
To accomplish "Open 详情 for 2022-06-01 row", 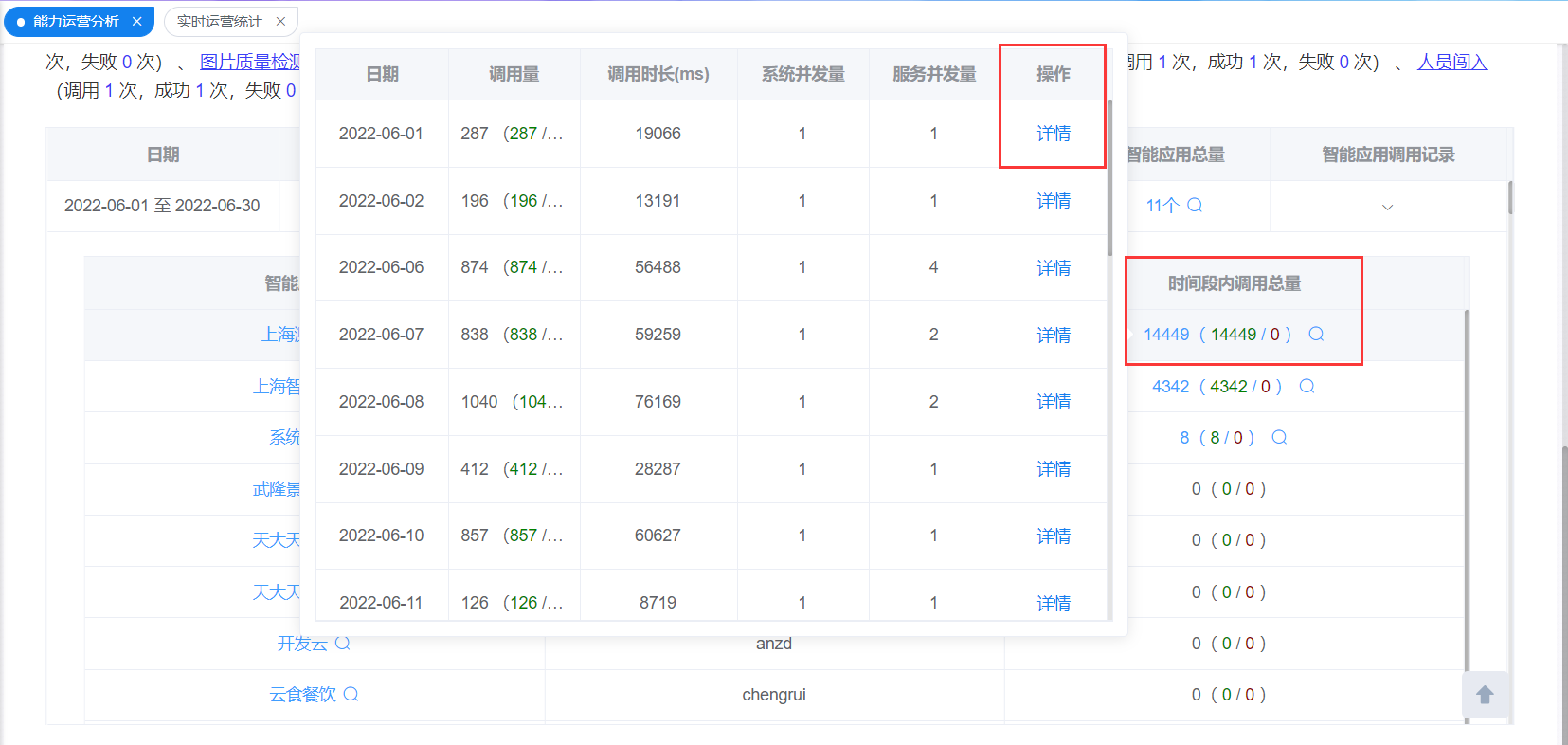I will tap(1054, 134).
